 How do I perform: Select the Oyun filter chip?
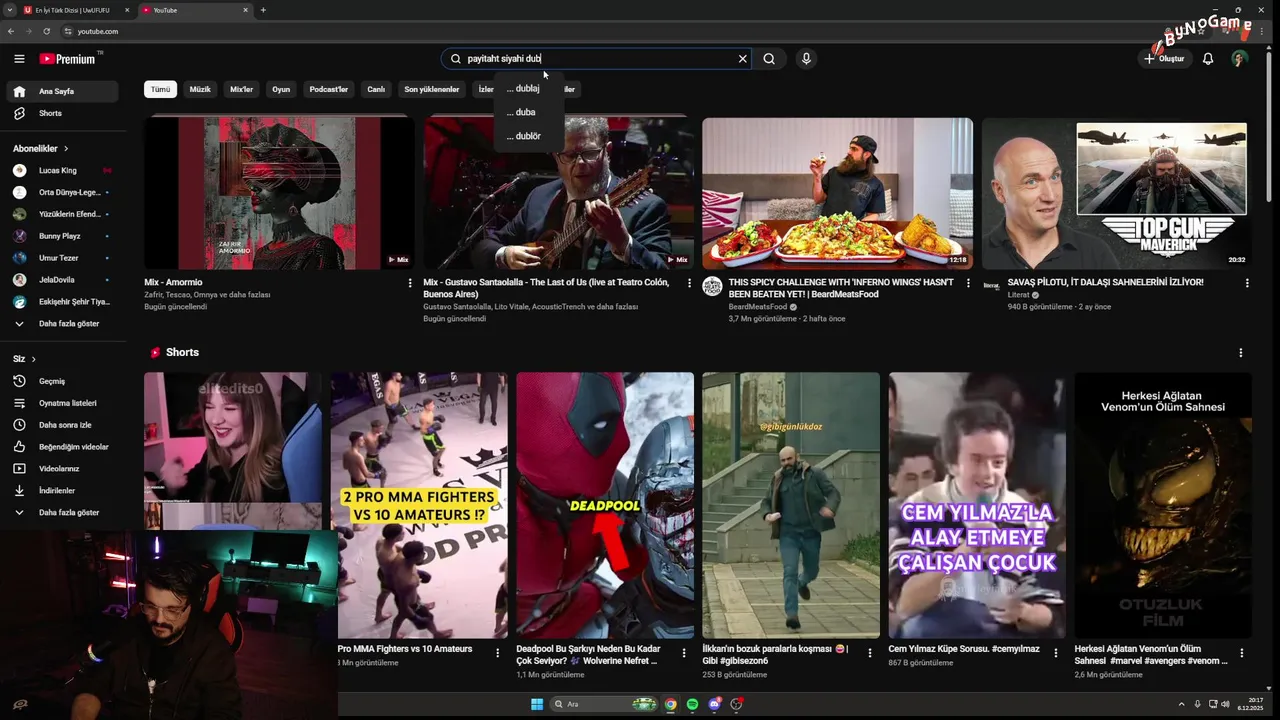(281, 89)
